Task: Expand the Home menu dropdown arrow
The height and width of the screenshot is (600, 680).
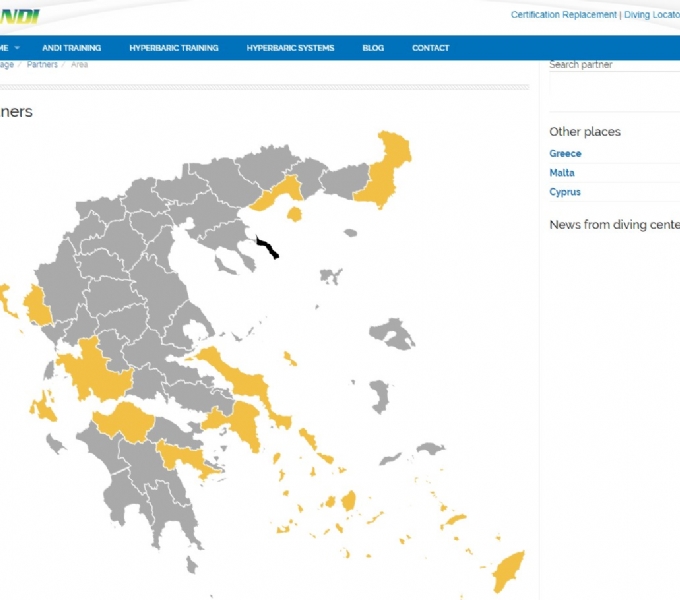Action: tap(17, 48)
